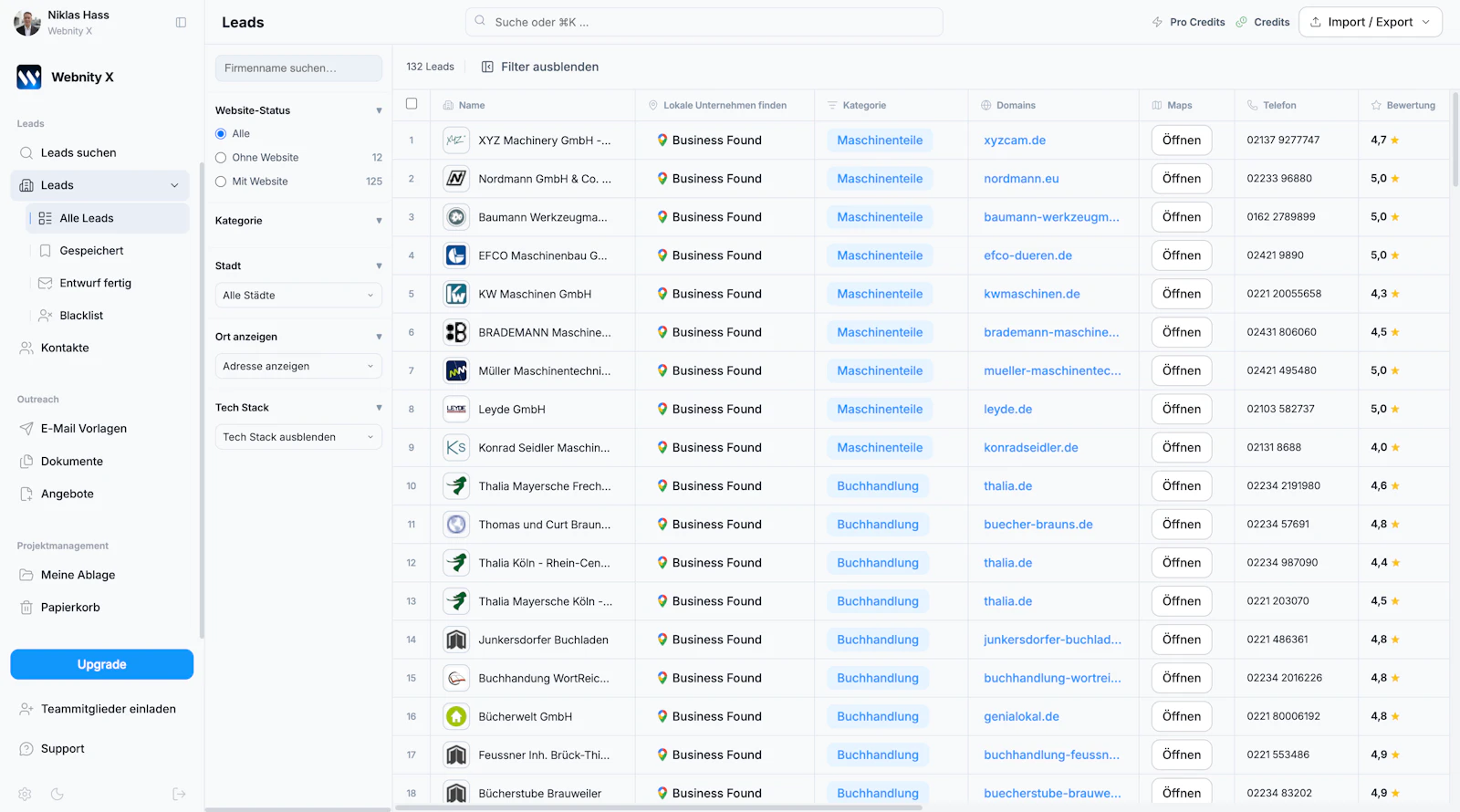
Task: Click the star icon in the Bewertung header
Action: click(x=1376, y=106)
